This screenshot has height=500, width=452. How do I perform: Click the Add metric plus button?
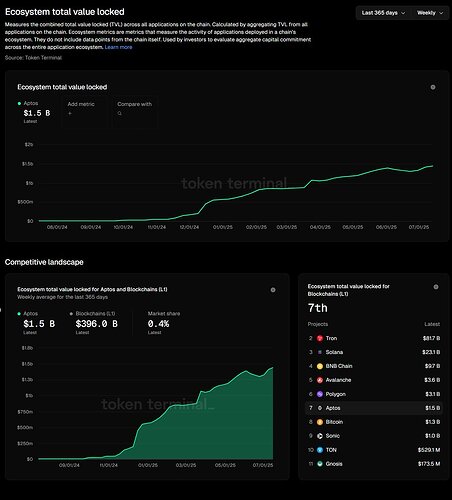pyautogui.click(x=70, y=114)
